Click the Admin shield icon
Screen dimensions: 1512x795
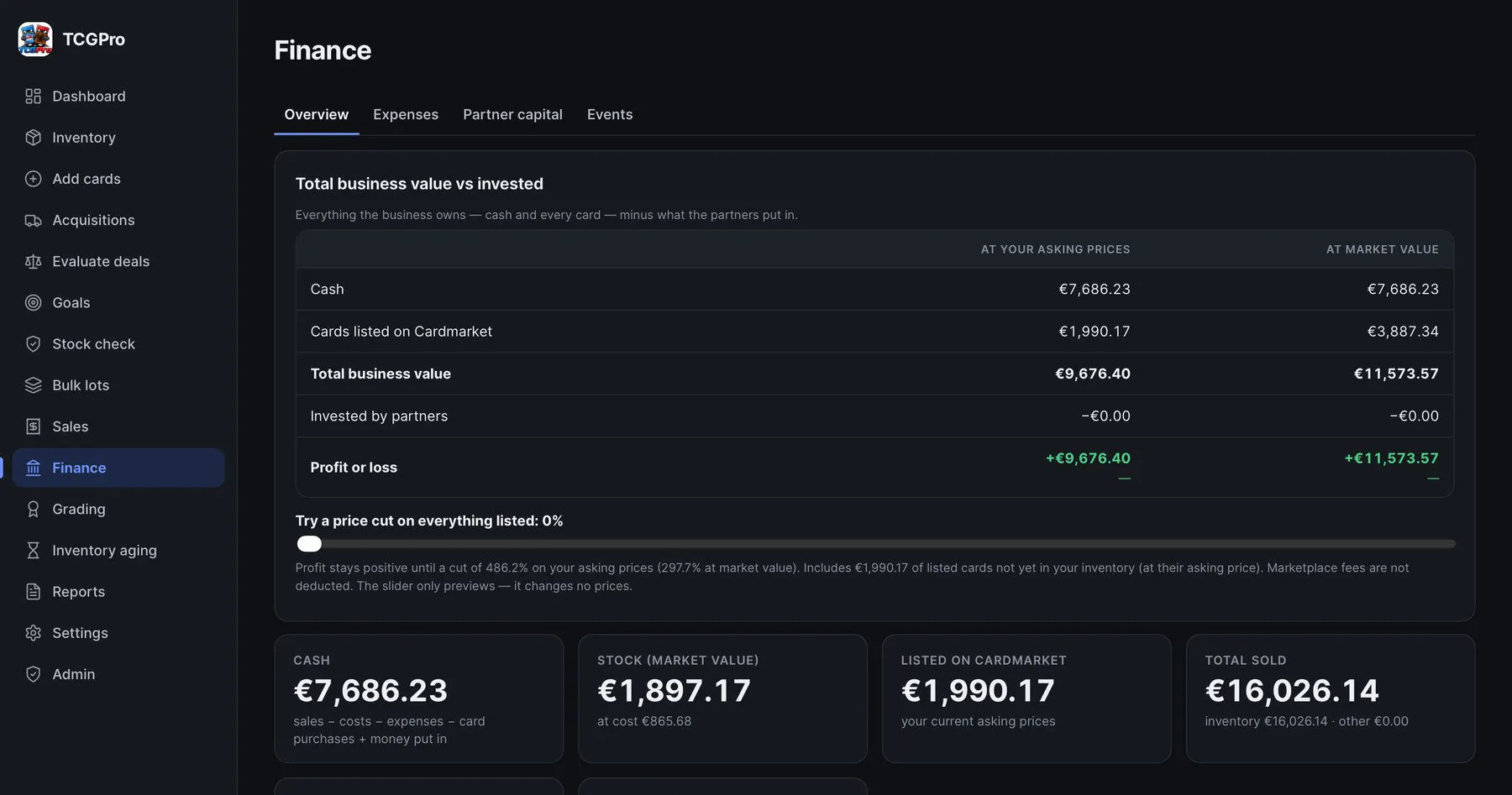coord(33,674)
